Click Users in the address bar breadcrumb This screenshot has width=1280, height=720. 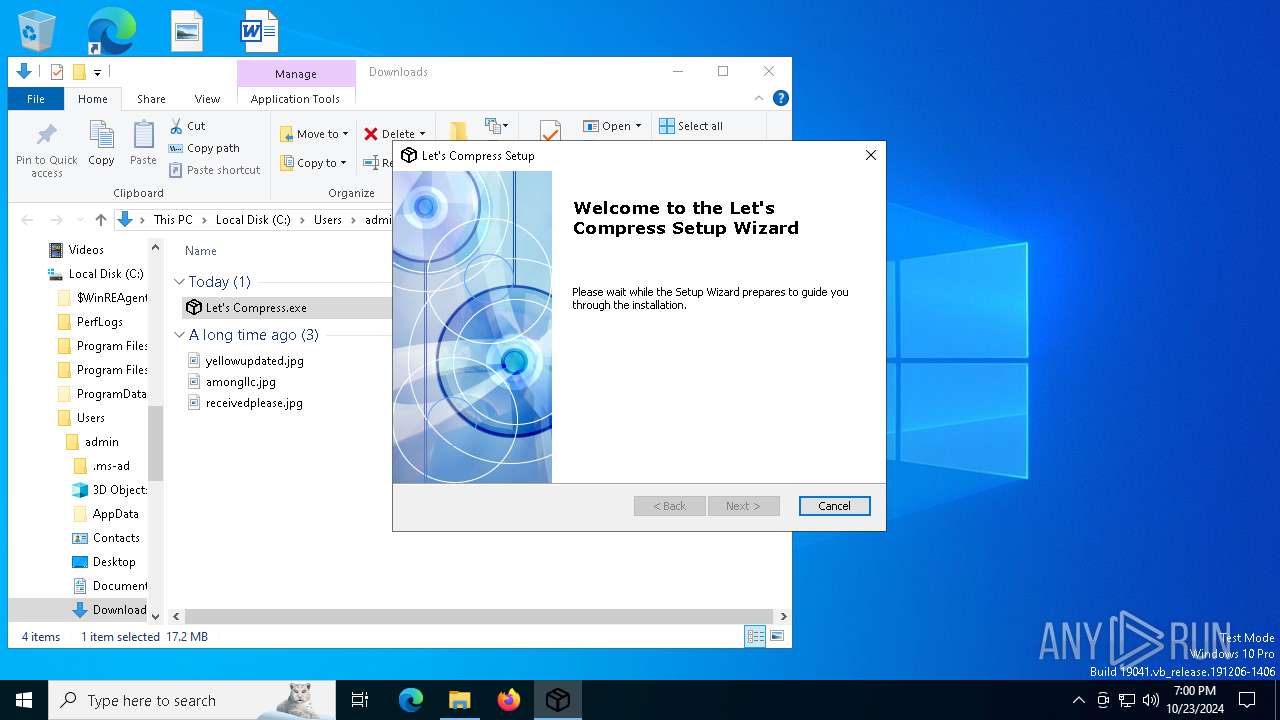[x=328, y=220]
